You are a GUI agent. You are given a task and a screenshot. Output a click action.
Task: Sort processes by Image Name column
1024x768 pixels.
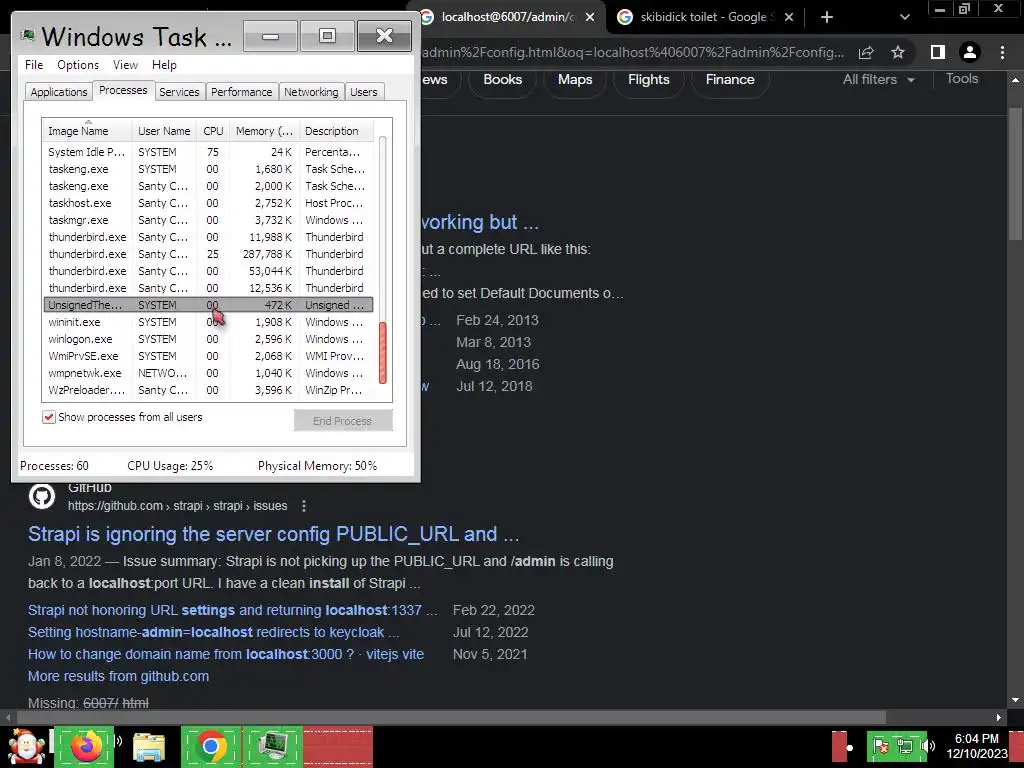pos(88,131)
